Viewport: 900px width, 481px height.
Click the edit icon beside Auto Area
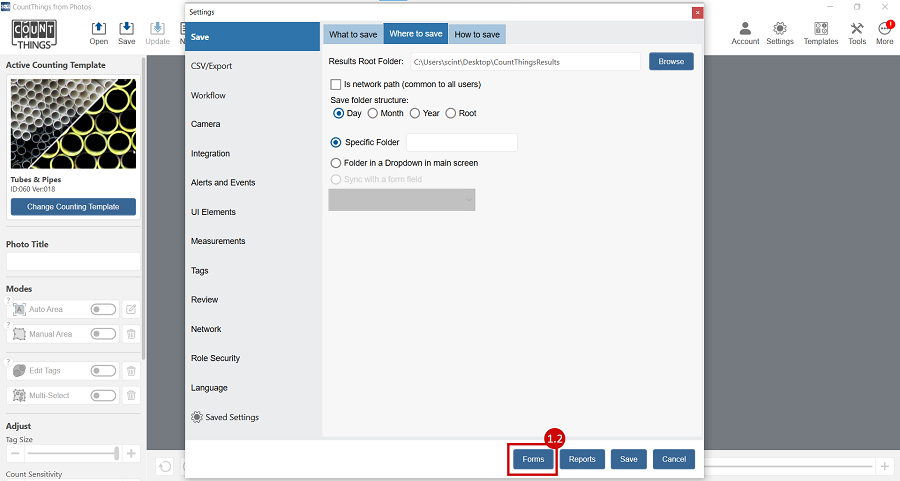[130, 310]
